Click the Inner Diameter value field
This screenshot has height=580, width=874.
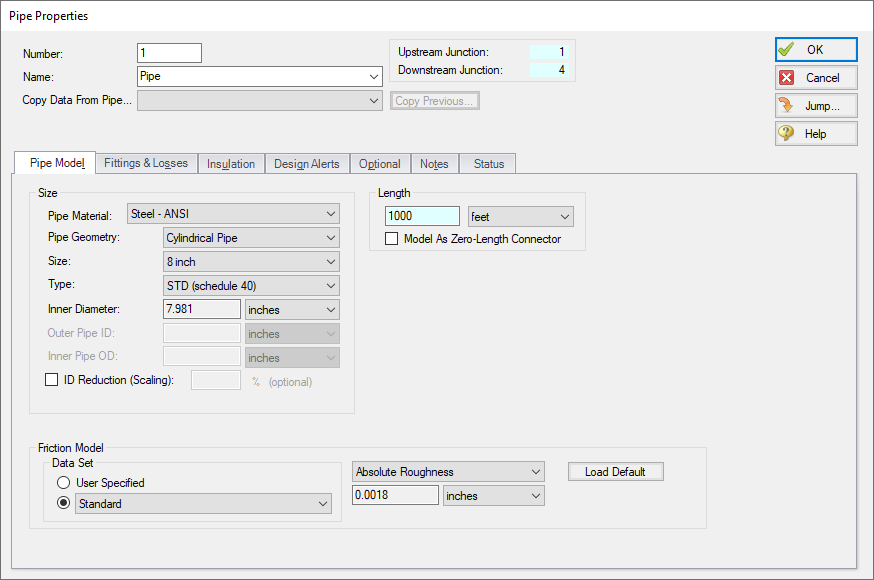[201, 310]
